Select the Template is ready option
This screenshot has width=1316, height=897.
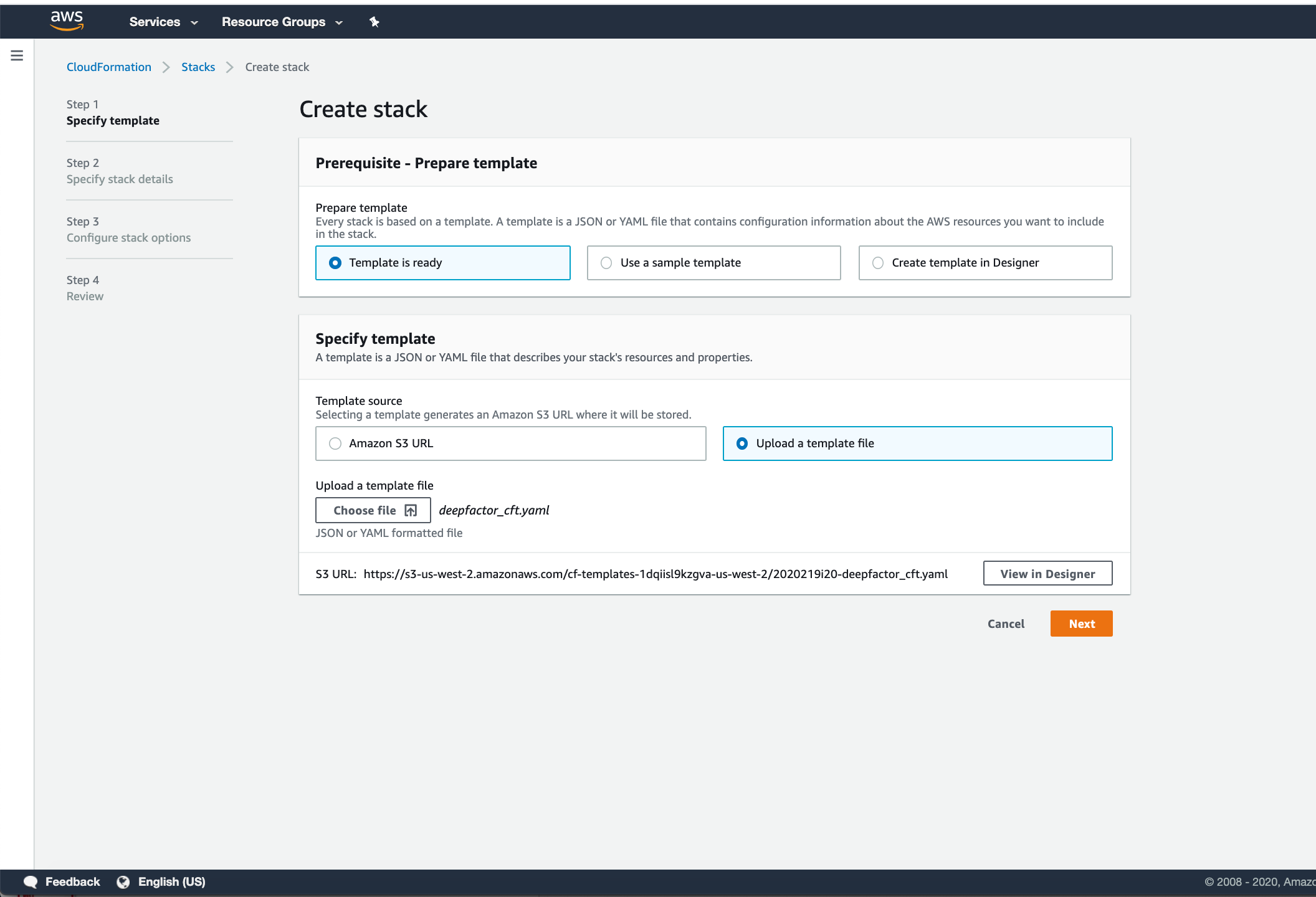coord(442,263)
